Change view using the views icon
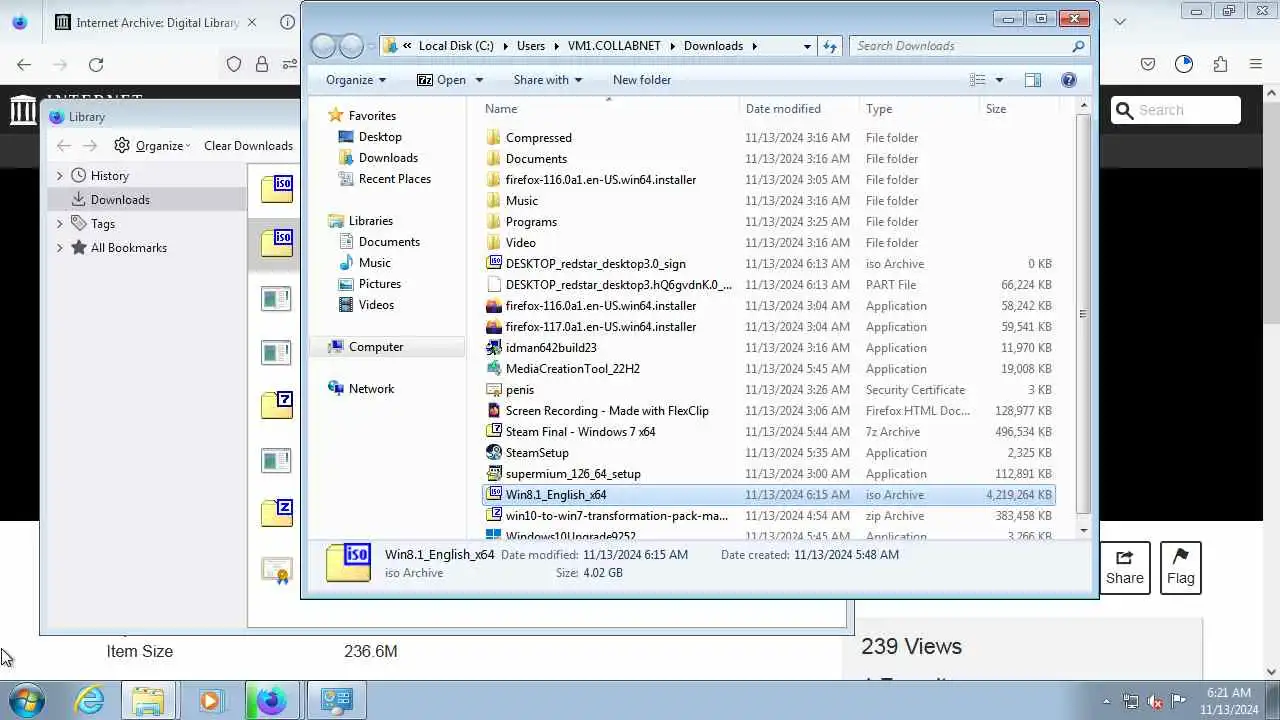Screen dimensions: 1280x720 [978, 80]
